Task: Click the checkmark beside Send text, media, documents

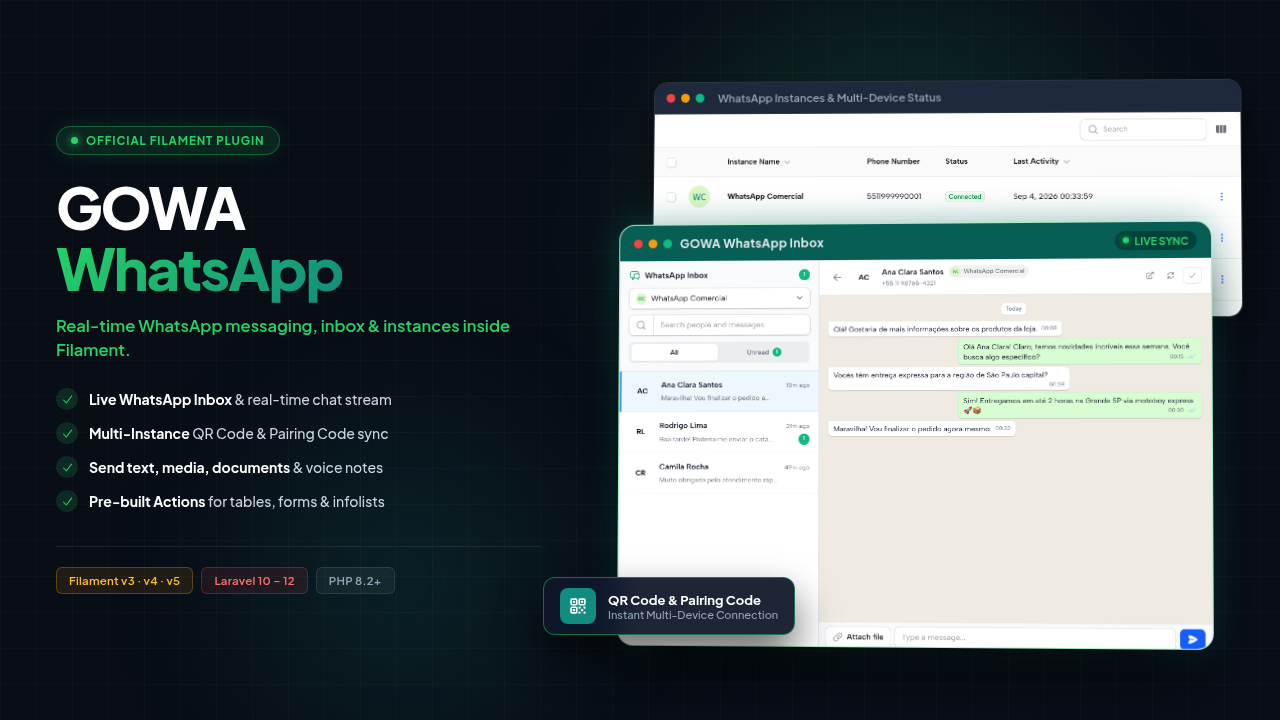Action: 67,467
